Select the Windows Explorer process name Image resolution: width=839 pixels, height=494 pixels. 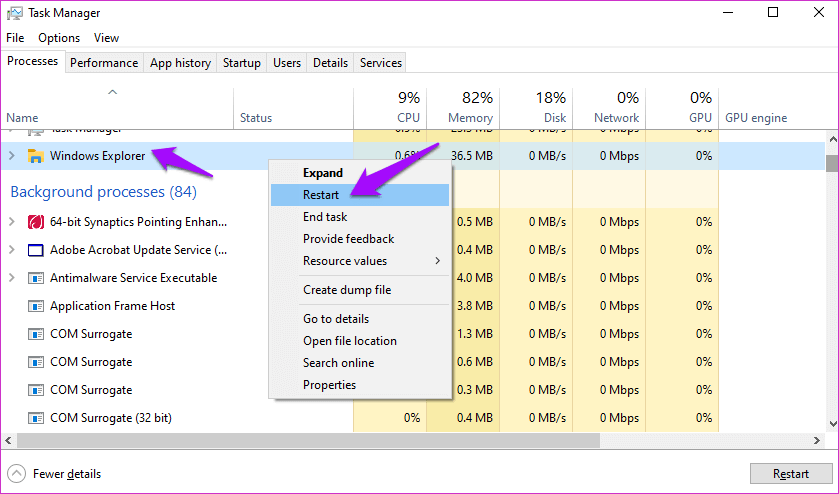pos(97,156)
